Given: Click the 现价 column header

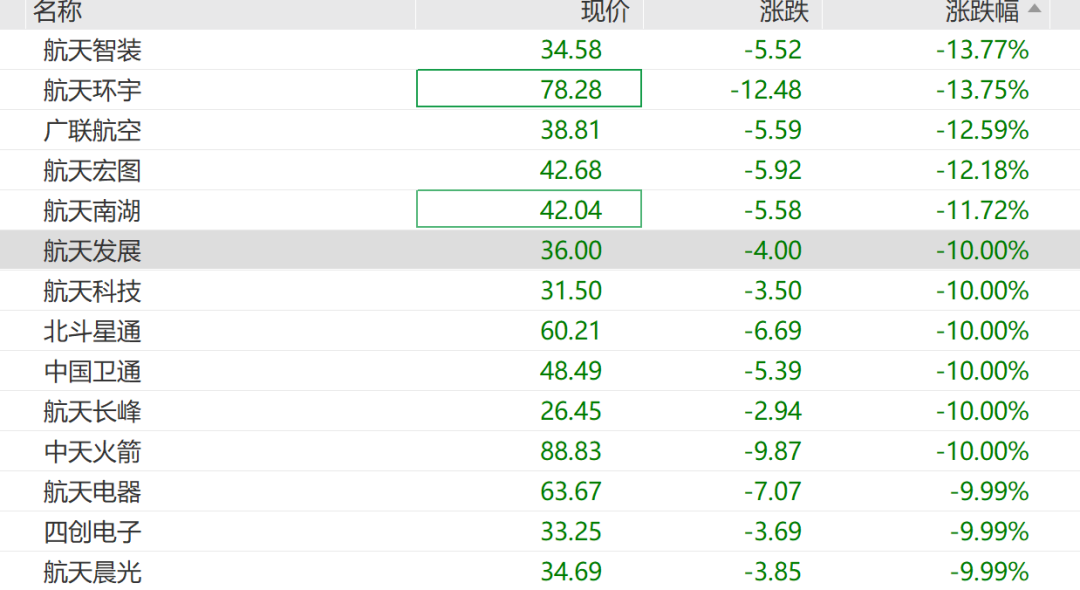Looking at the screenshot, I should 605,11.
